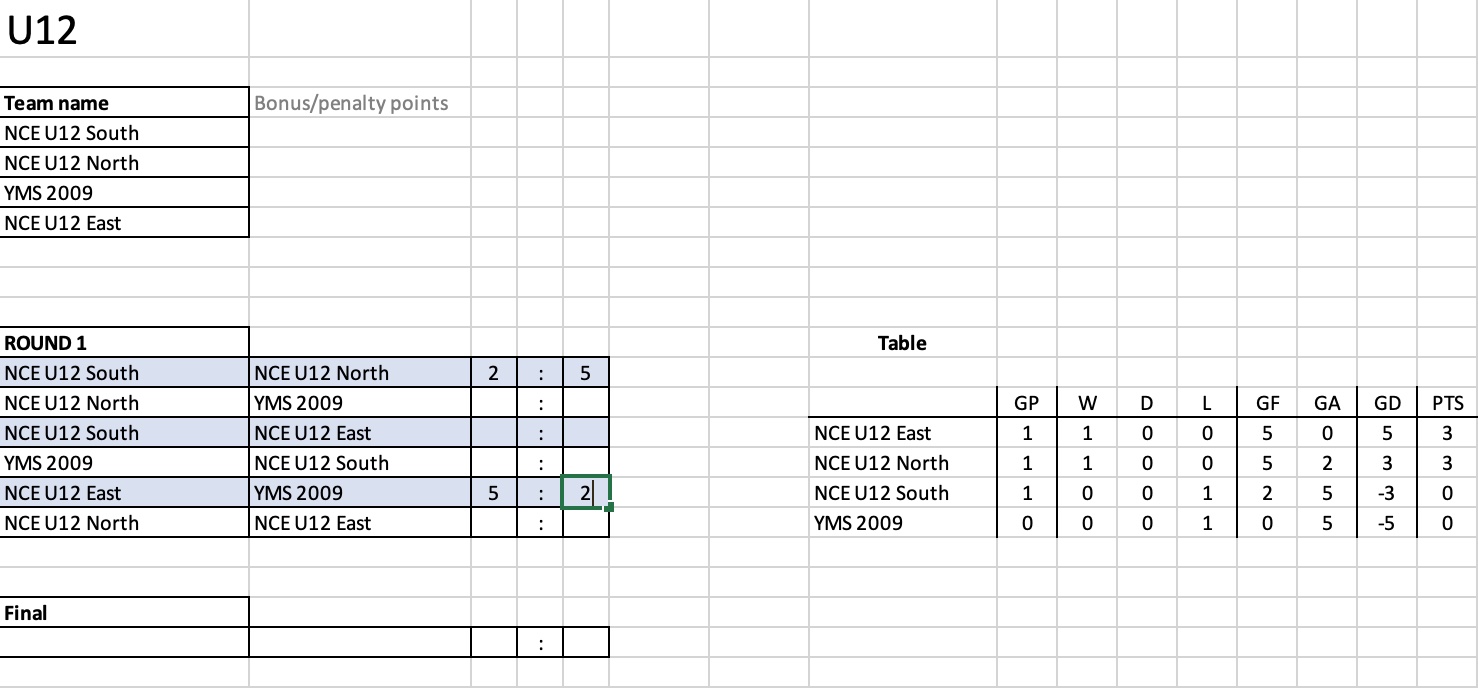Click score cell showing 2 for NCE U12 South

tap(494, 373)
